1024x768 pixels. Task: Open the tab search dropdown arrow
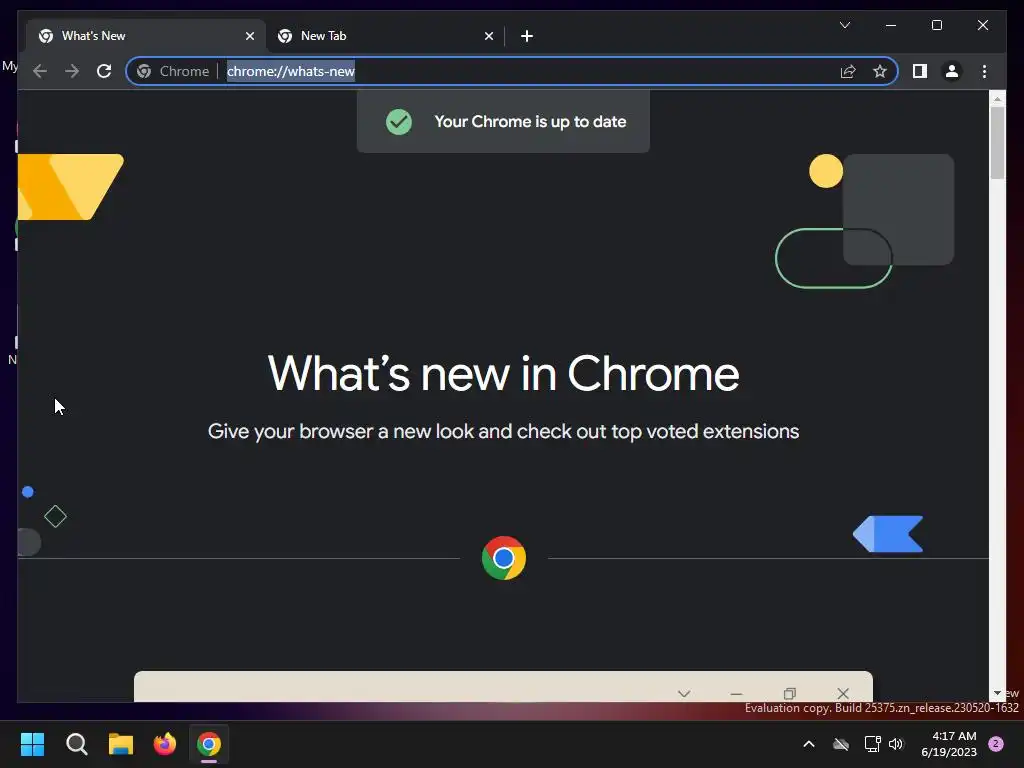(844, 25)
